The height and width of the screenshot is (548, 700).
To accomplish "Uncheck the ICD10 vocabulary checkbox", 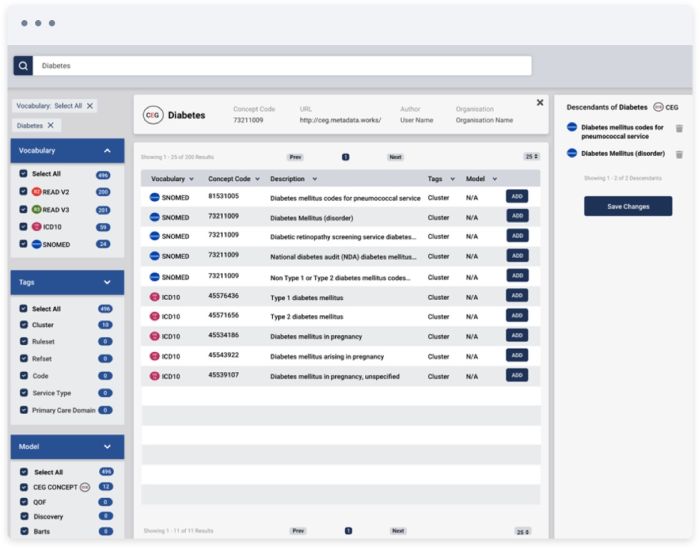I will click(24, 226).
